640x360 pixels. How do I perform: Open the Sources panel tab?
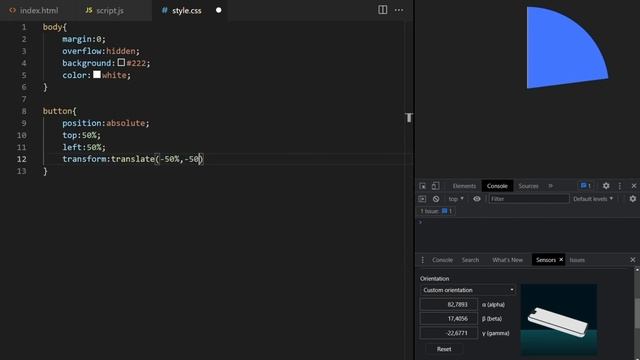528,186
